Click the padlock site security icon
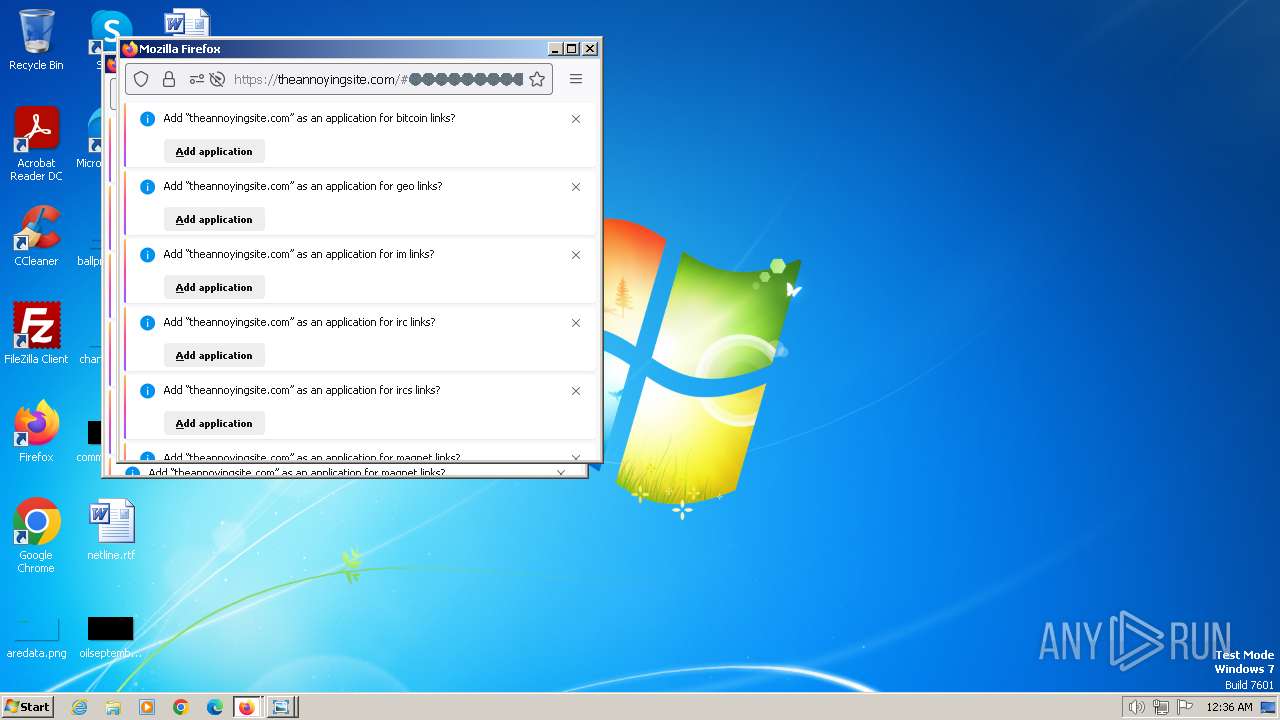 coord(168,79)
